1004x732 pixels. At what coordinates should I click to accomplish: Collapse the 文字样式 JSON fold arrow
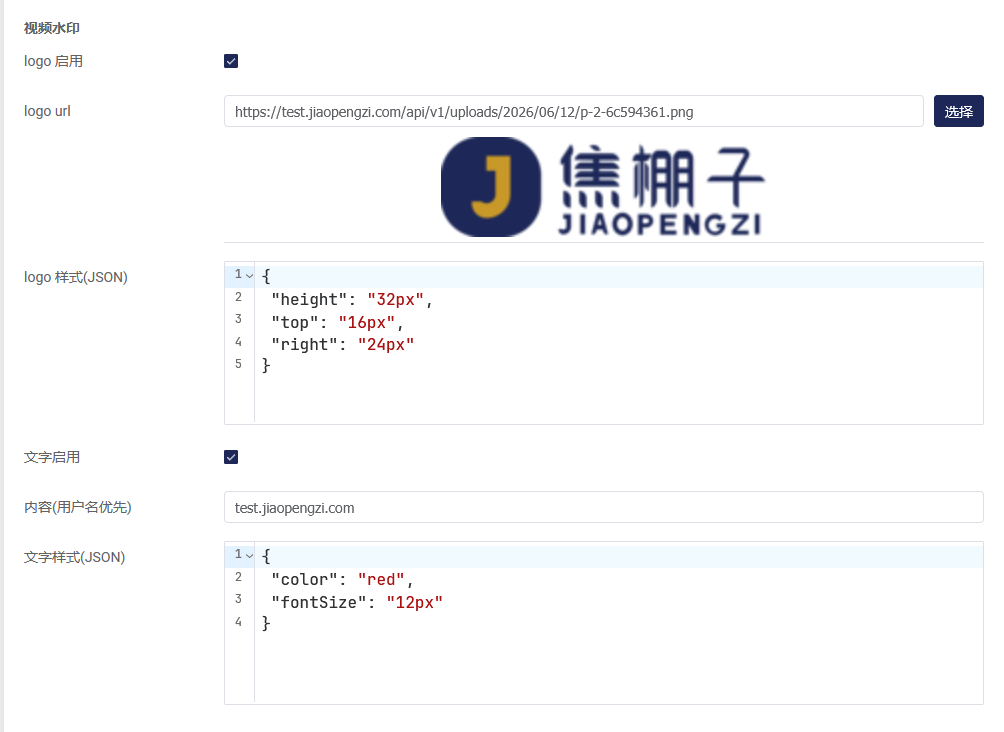[x=250, y=556]
